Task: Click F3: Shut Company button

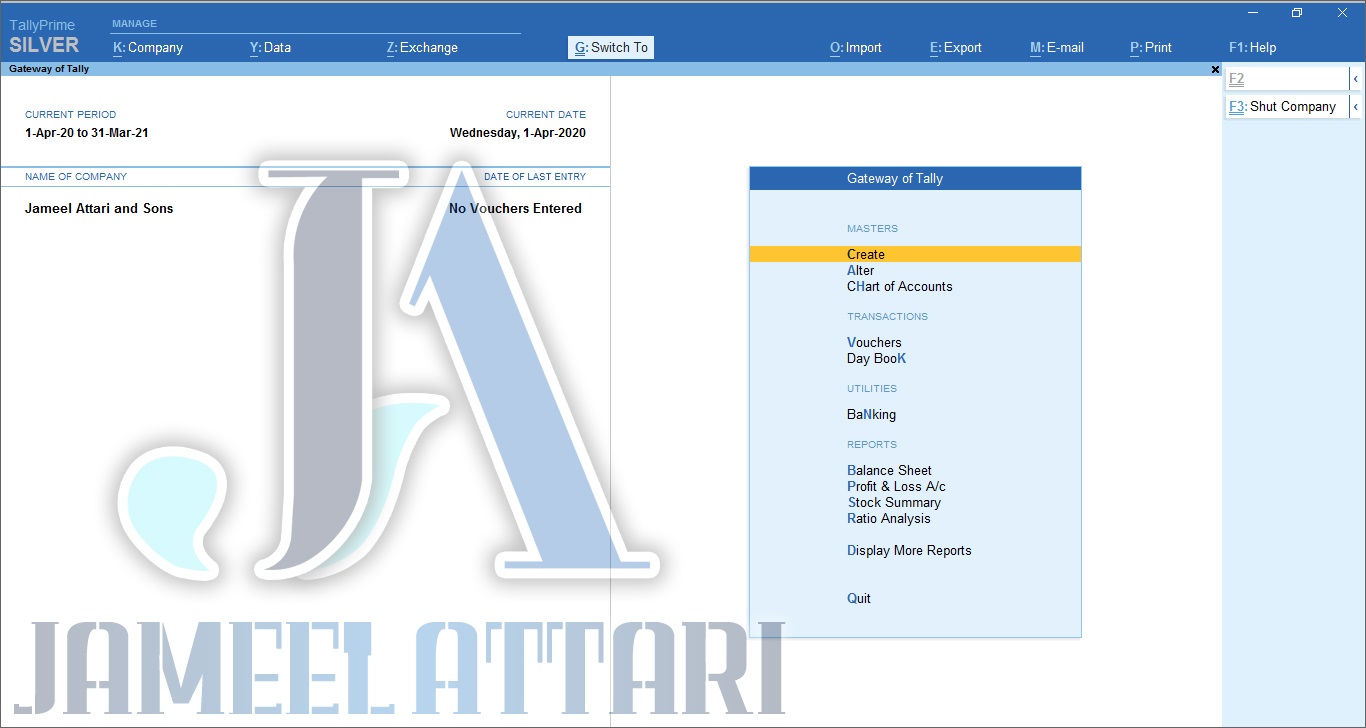Action: (x=1287, y=106)
